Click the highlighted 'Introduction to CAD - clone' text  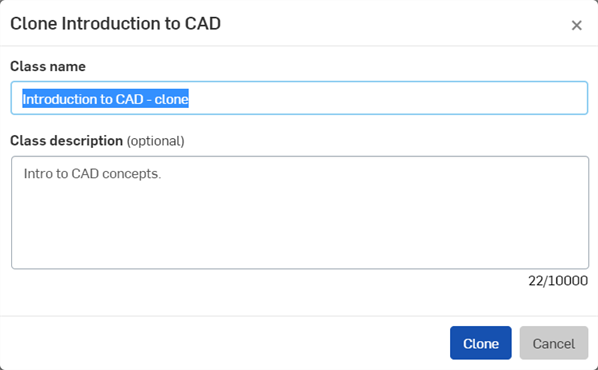(x=105, y=99)
